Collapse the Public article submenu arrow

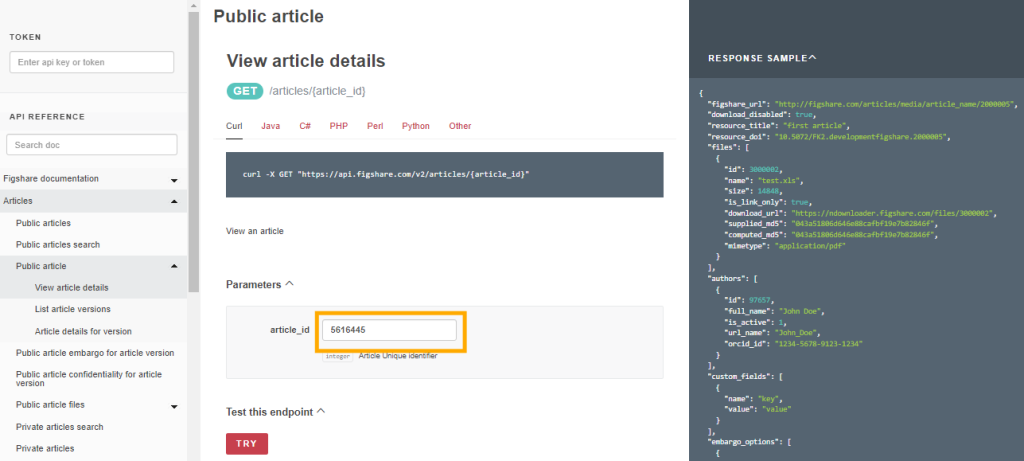pos(174,266)
